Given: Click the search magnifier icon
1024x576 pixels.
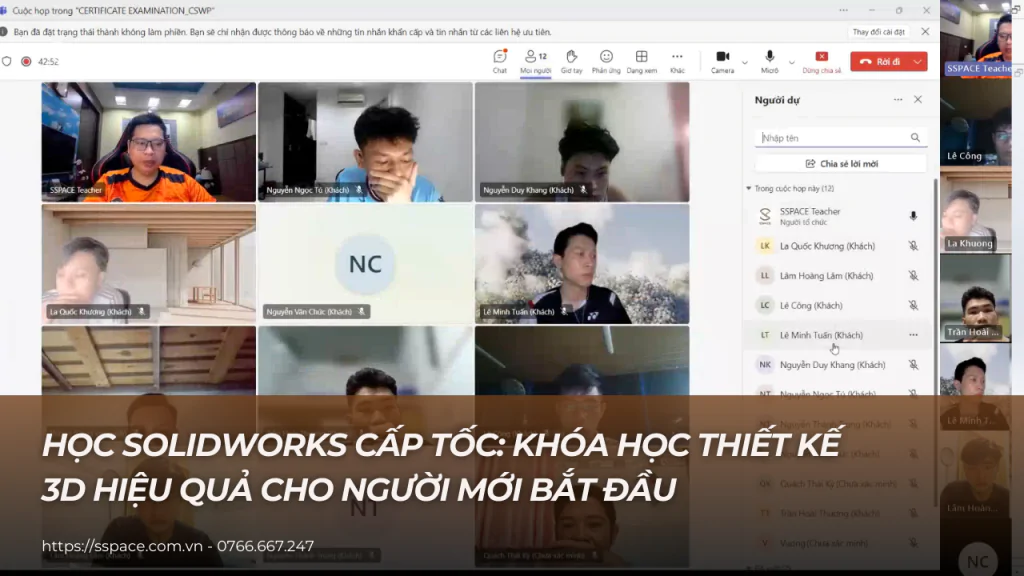Looking at the screenshot, I should [916, 138].
